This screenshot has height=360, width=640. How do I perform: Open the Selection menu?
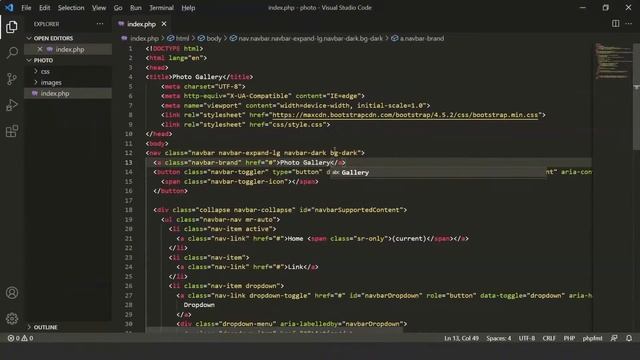(71, 8)
